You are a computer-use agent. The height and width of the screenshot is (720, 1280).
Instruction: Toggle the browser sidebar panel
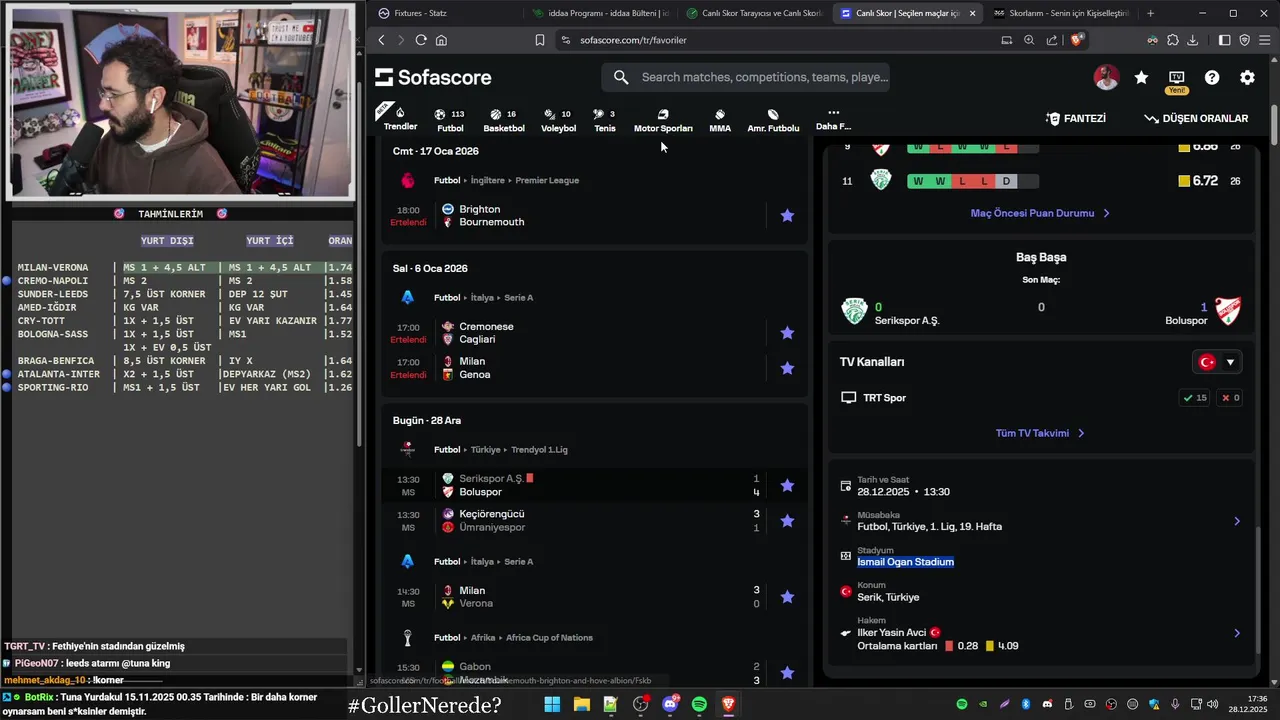point(1224,40)
